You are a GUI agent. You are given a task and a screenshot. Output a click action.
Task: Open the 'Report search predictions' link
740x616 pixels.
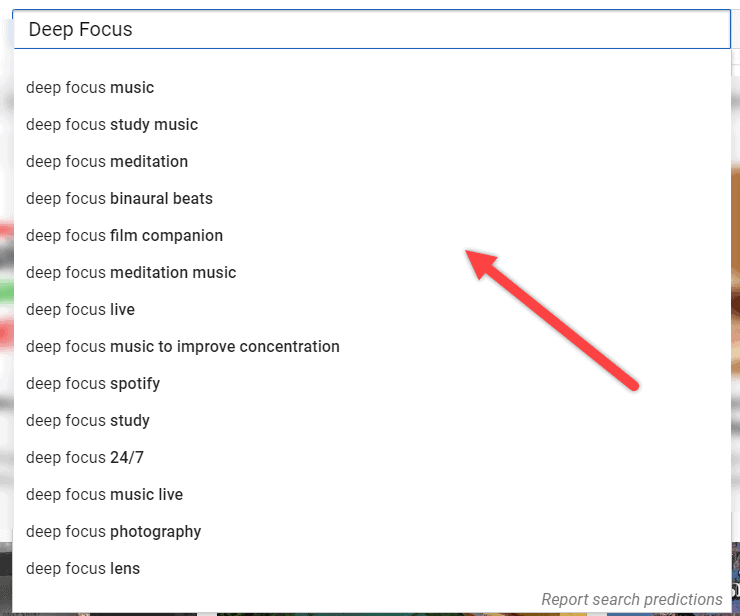[631, 600]
